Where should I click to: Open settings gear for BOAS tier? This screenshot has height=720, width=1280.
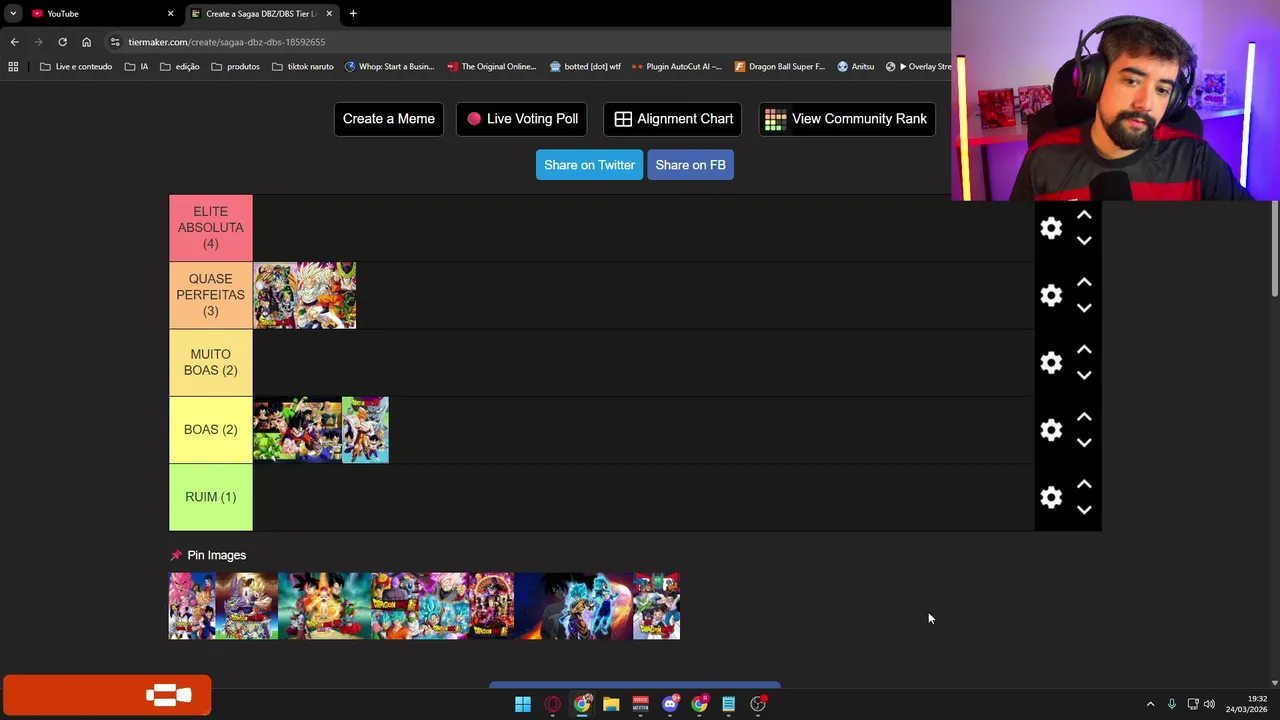point(1051,430)
